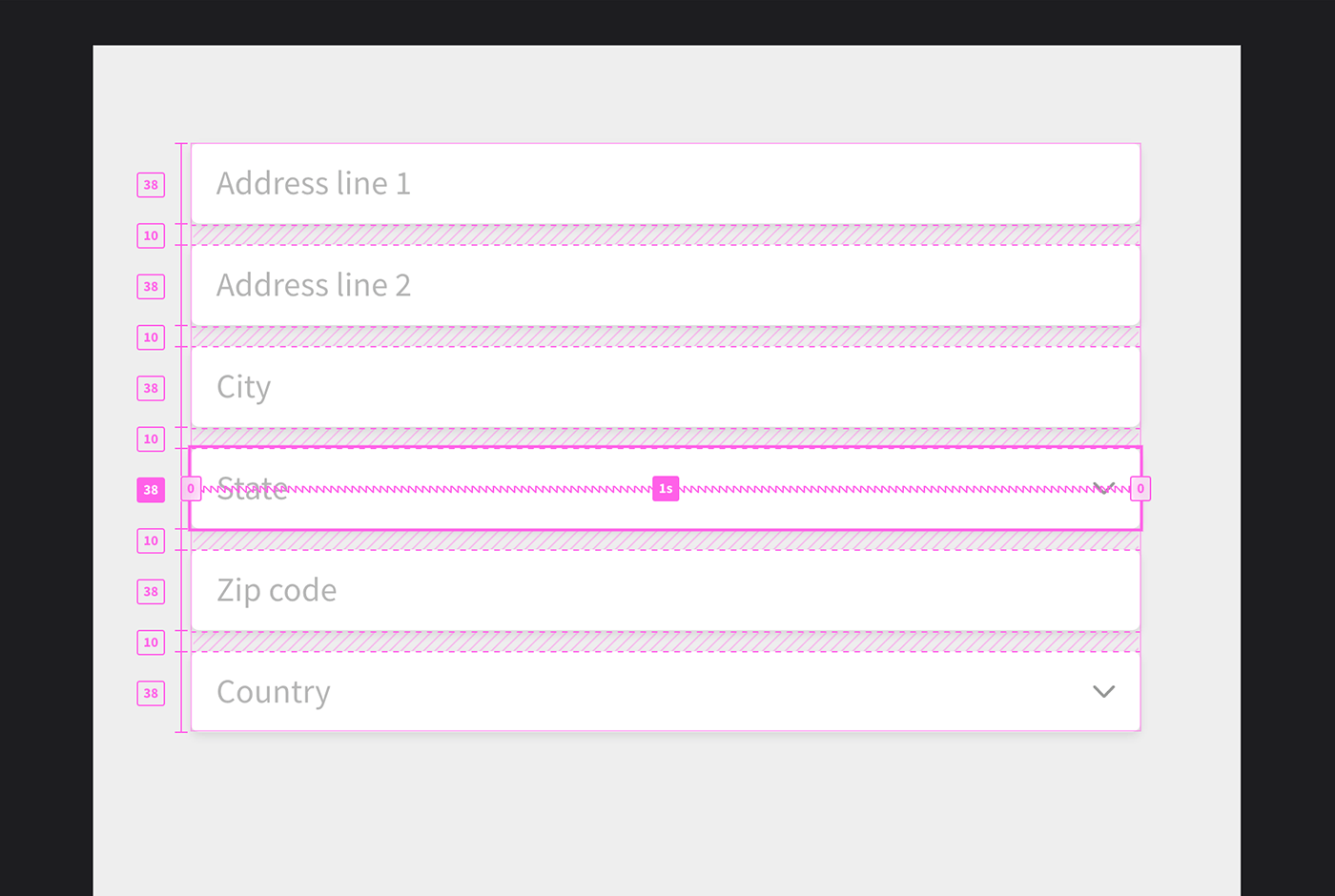This screenshot has height=896, width=1335.
Task: Click the right 0 padding handle of State
Action: [1140, 489]
